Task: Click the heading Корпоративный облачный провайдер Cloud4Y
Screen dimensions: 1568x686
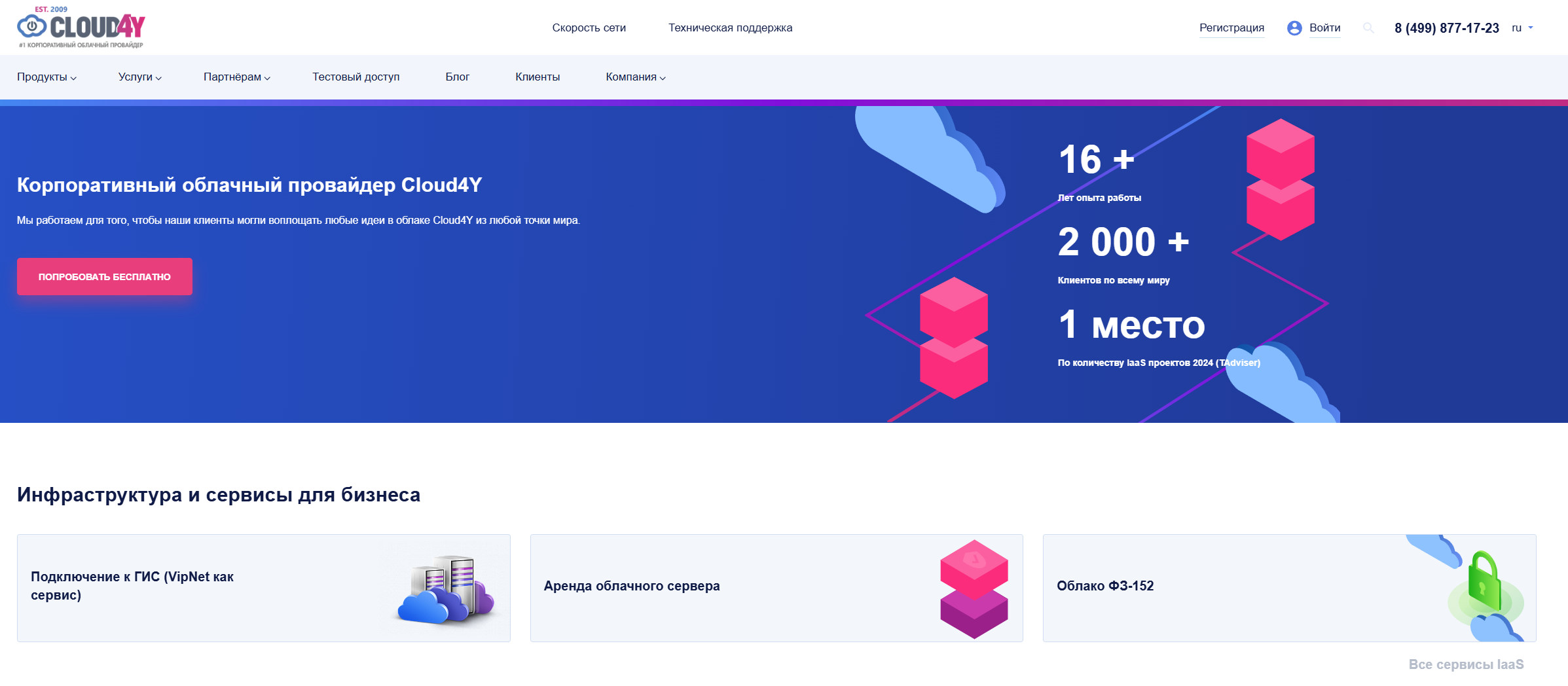Action: pyautogui.click(x=249, y=185)
